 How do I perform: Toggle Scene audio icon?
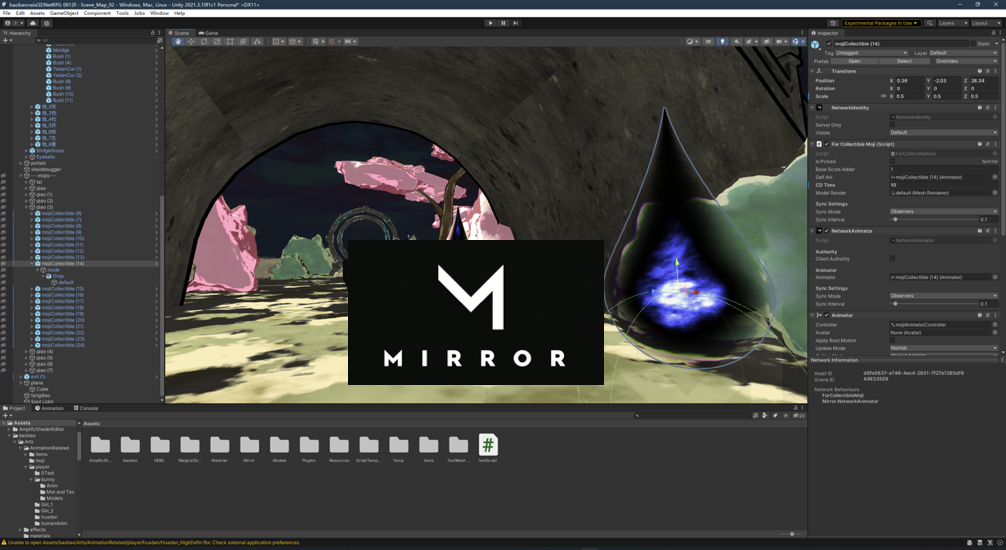coord(737,42)
